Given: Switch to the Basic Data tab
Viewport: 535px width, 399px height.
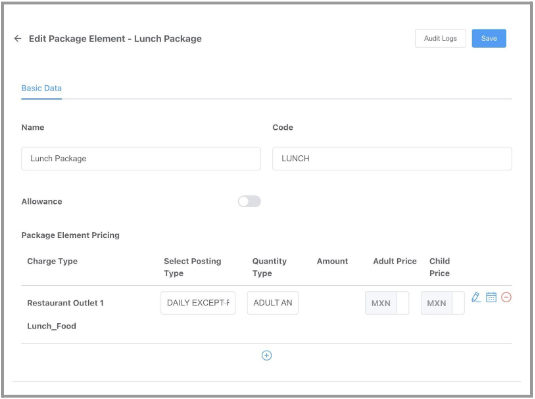Looking at the screenshot, I should coord(41,88).
